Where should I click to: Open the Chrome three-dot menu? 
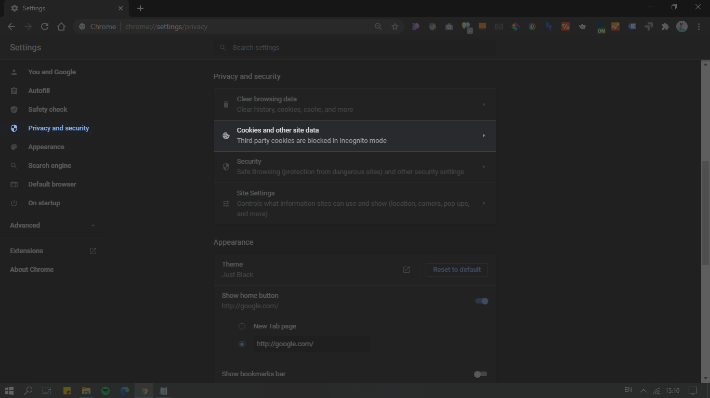699,27
